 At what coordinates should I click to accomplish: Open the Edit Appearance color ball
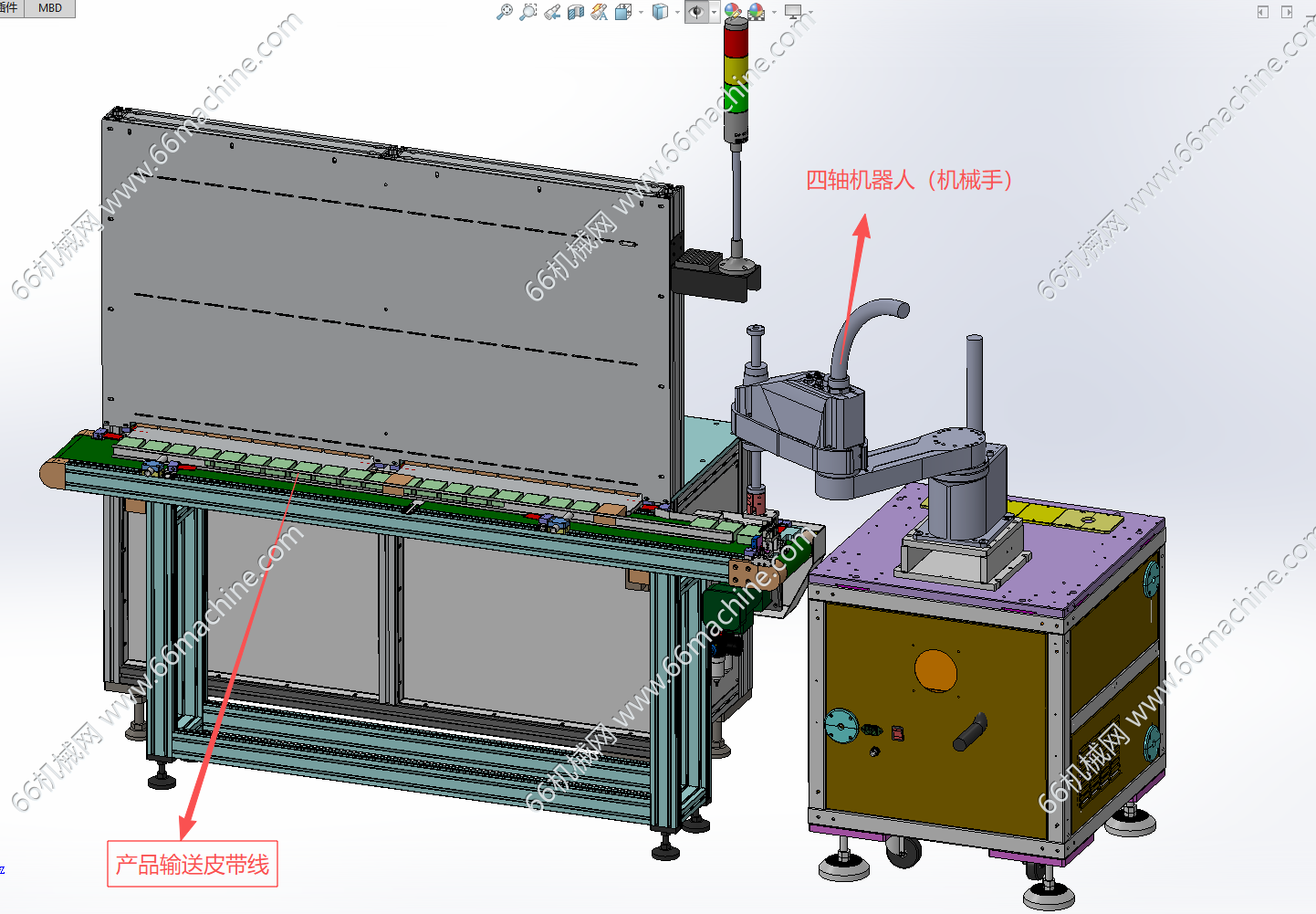pos(732,12)
